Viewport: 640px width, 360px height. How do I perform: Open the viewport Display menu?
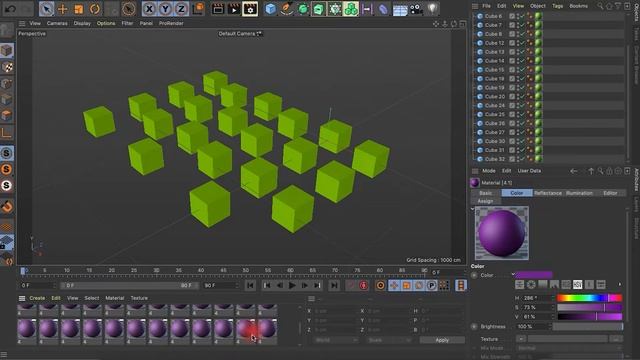click(x=82, y=24)
